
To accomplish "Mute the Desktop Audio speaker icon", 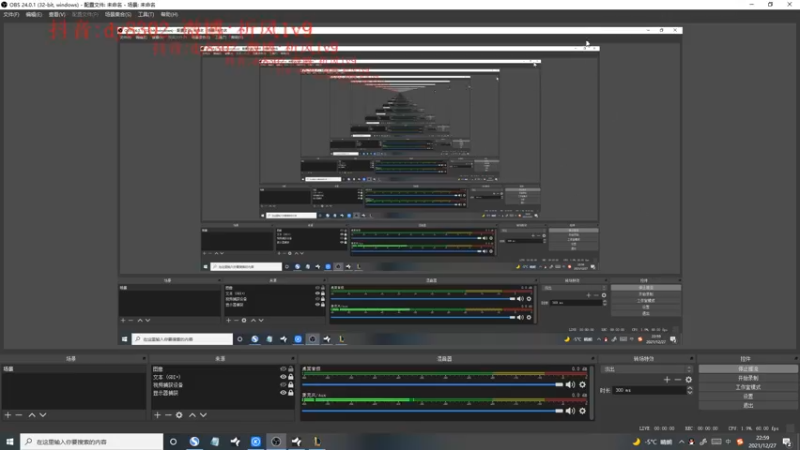I will (x=570, y=385).
